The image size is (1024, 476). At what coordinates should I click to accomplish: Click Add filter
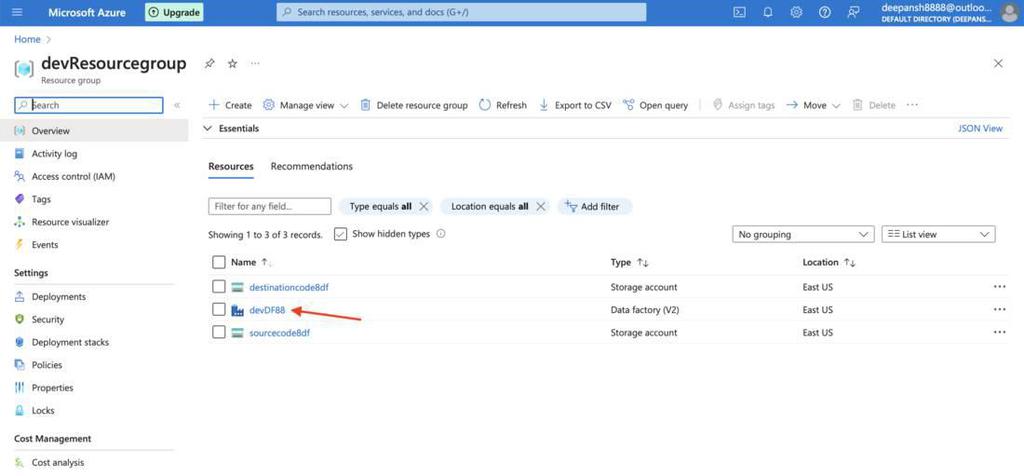click(x=594, y=206)
